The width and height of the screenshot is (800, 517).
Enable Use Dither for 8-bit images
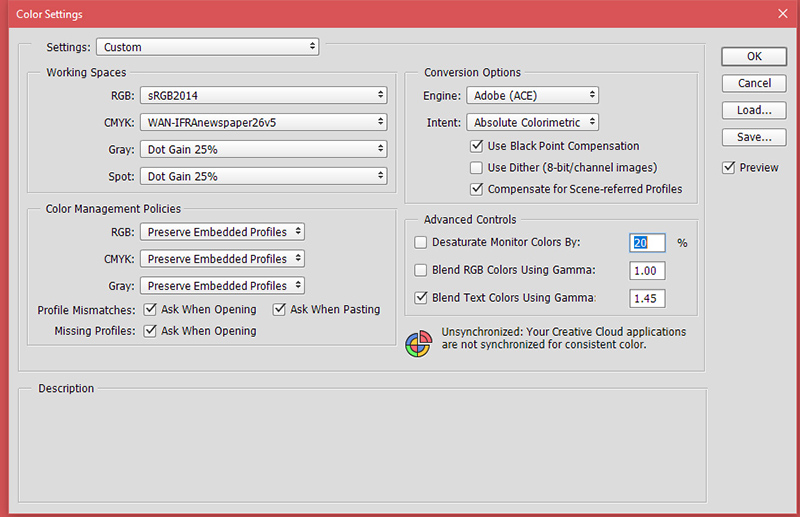477,168
